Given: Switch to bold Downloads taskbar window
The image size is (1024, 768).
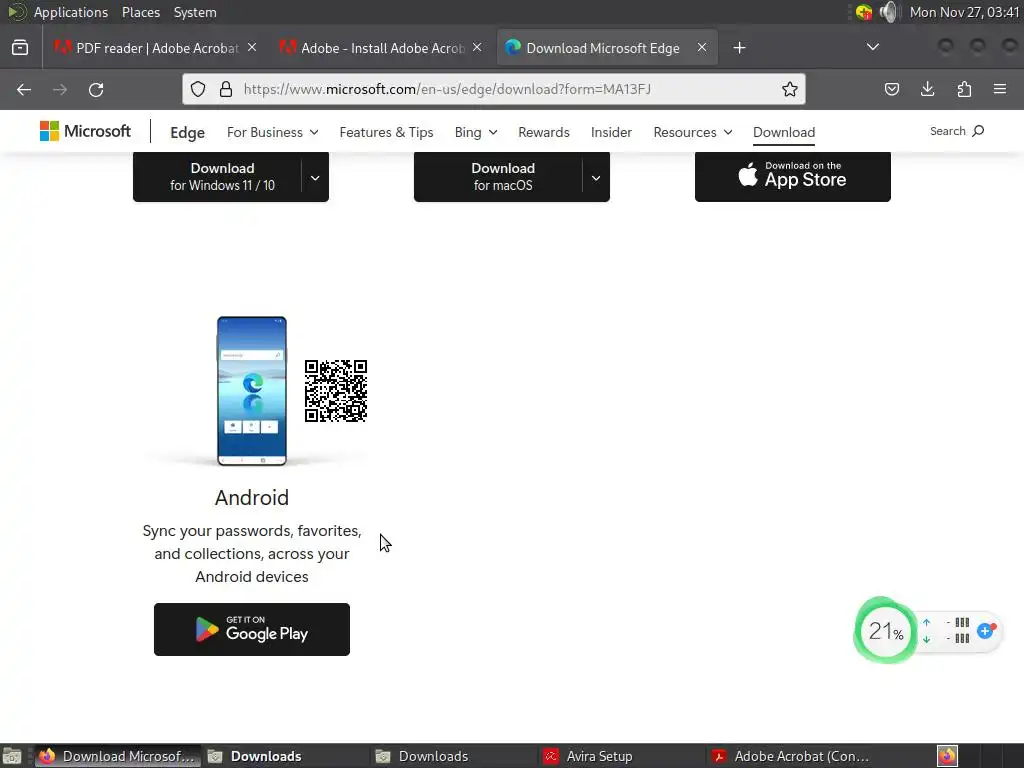Looking at the screenshot, I should point(285,756).
